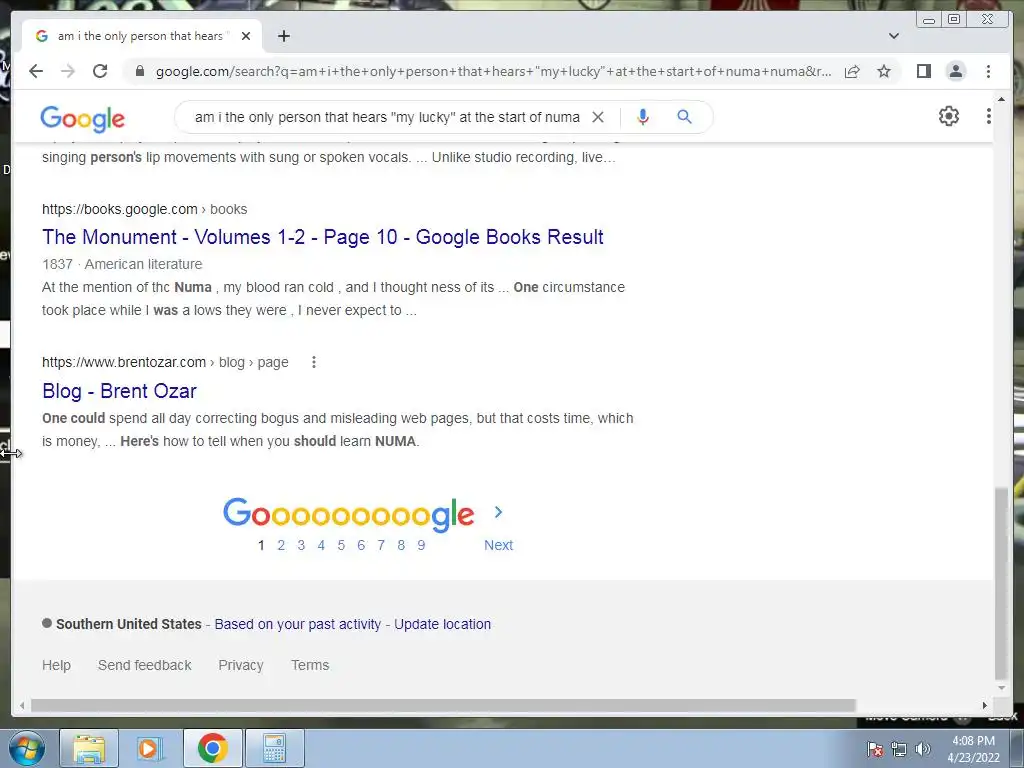
Task: Open a new tab
Action: point(283,36)
